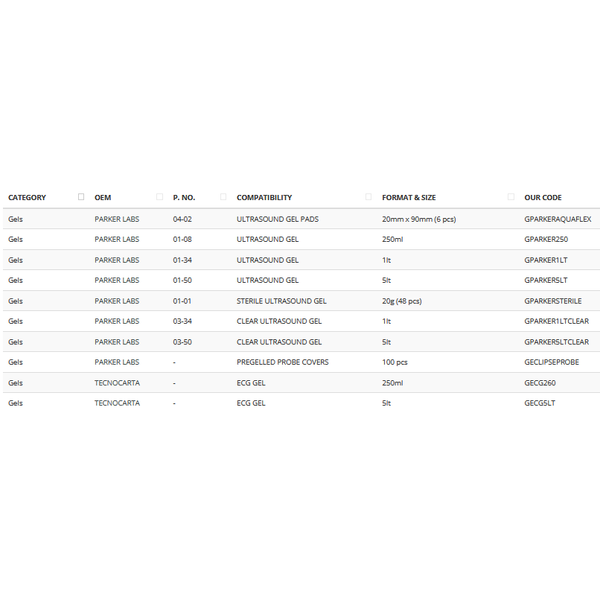Sort by FORMAT & SIZE column header
600x600 pixels.
[x=409, y=197]
